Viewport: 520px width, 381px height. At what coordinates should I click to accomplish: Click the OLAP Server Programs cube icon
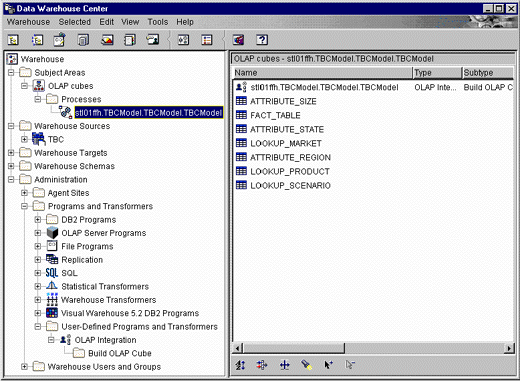[x=52, y=233]
